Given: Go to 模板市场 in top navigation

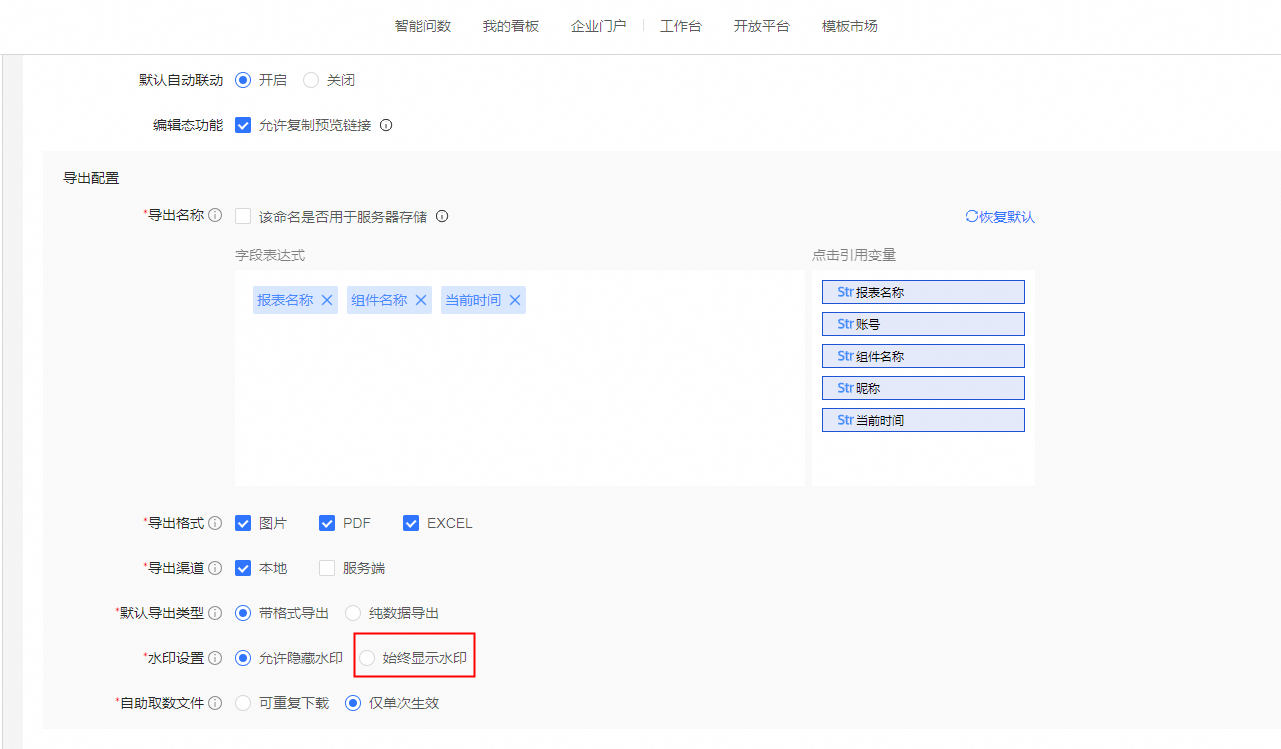Looking at the screenshot, I should click(849, 26).
